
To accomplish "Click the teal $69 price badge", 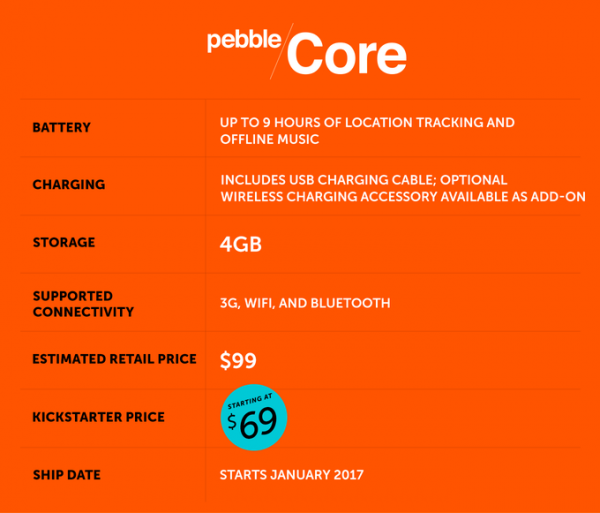I will pos(254,418).
